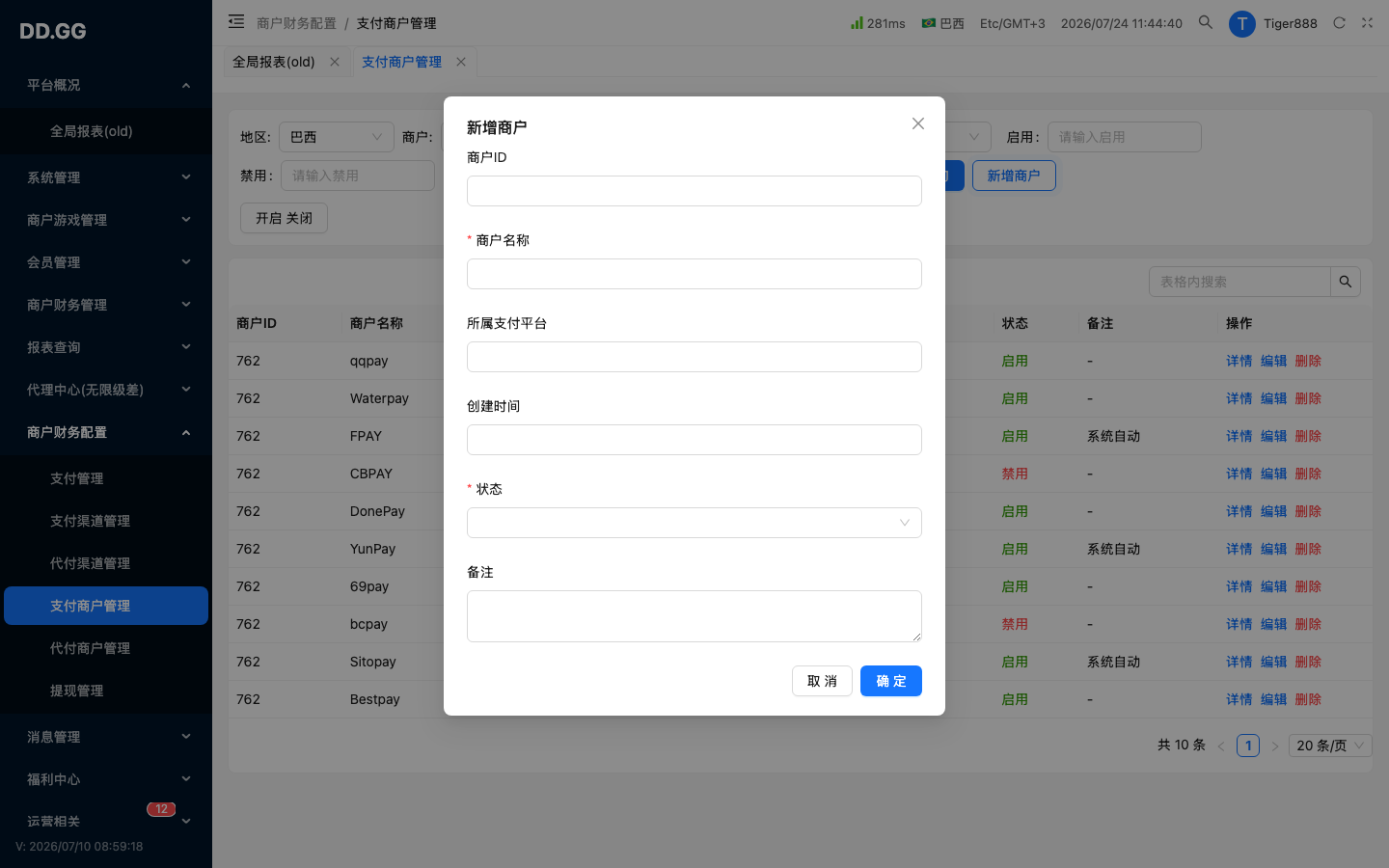The width and height of the screenshot is (1389, 868).
Task: Expand the 代理中心(无限级差) section
Action: (106, 390)
